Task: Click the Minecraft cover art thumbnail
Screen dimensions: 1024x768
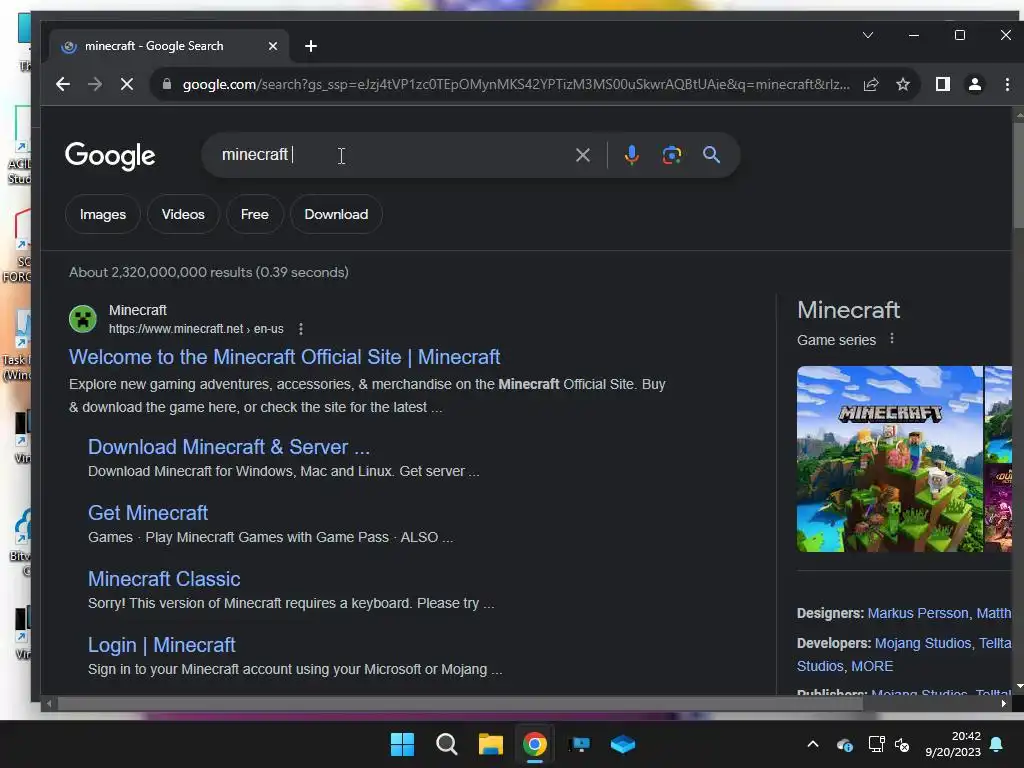Action: 889,458
